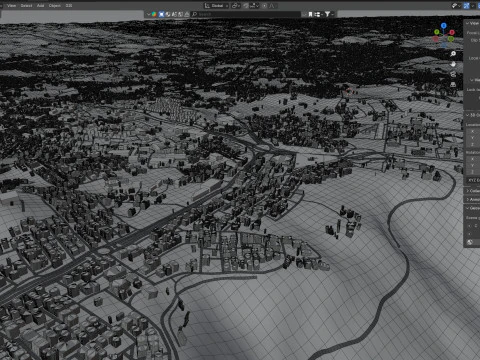Click the 3D Cursor Location Z field

coord(473,144)
